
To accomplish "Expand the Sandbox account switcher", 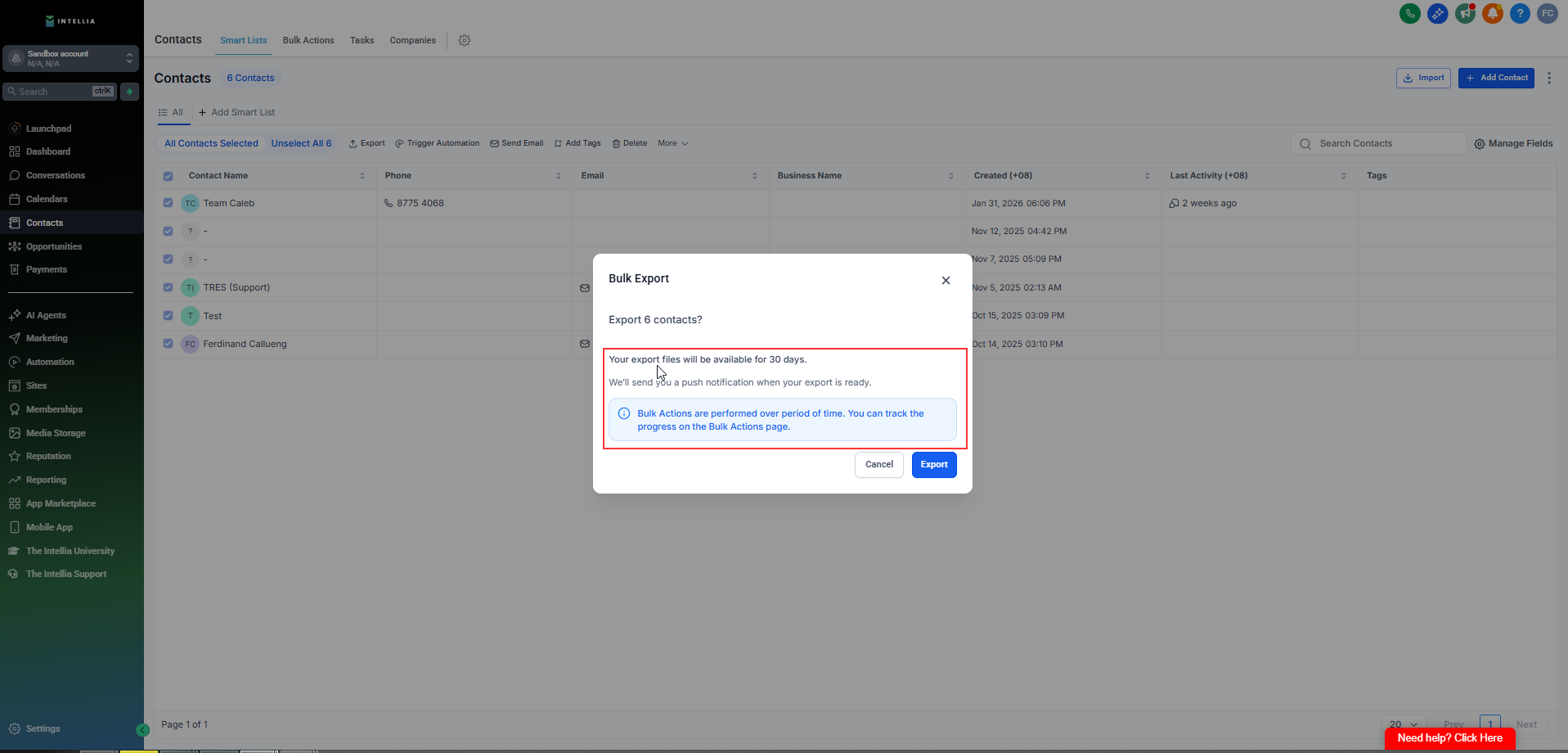I will point(71,58).
